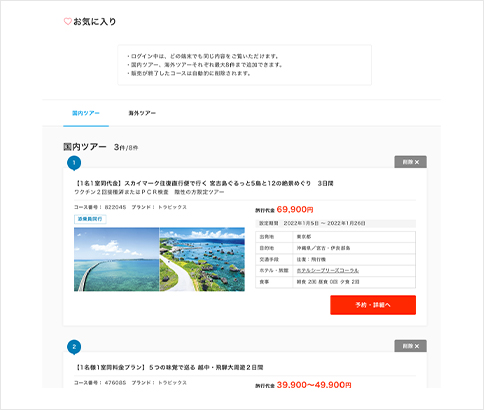484x410 pixels.
Task: Select the 東京都 departure cell
Action: [x=354, y=237]
